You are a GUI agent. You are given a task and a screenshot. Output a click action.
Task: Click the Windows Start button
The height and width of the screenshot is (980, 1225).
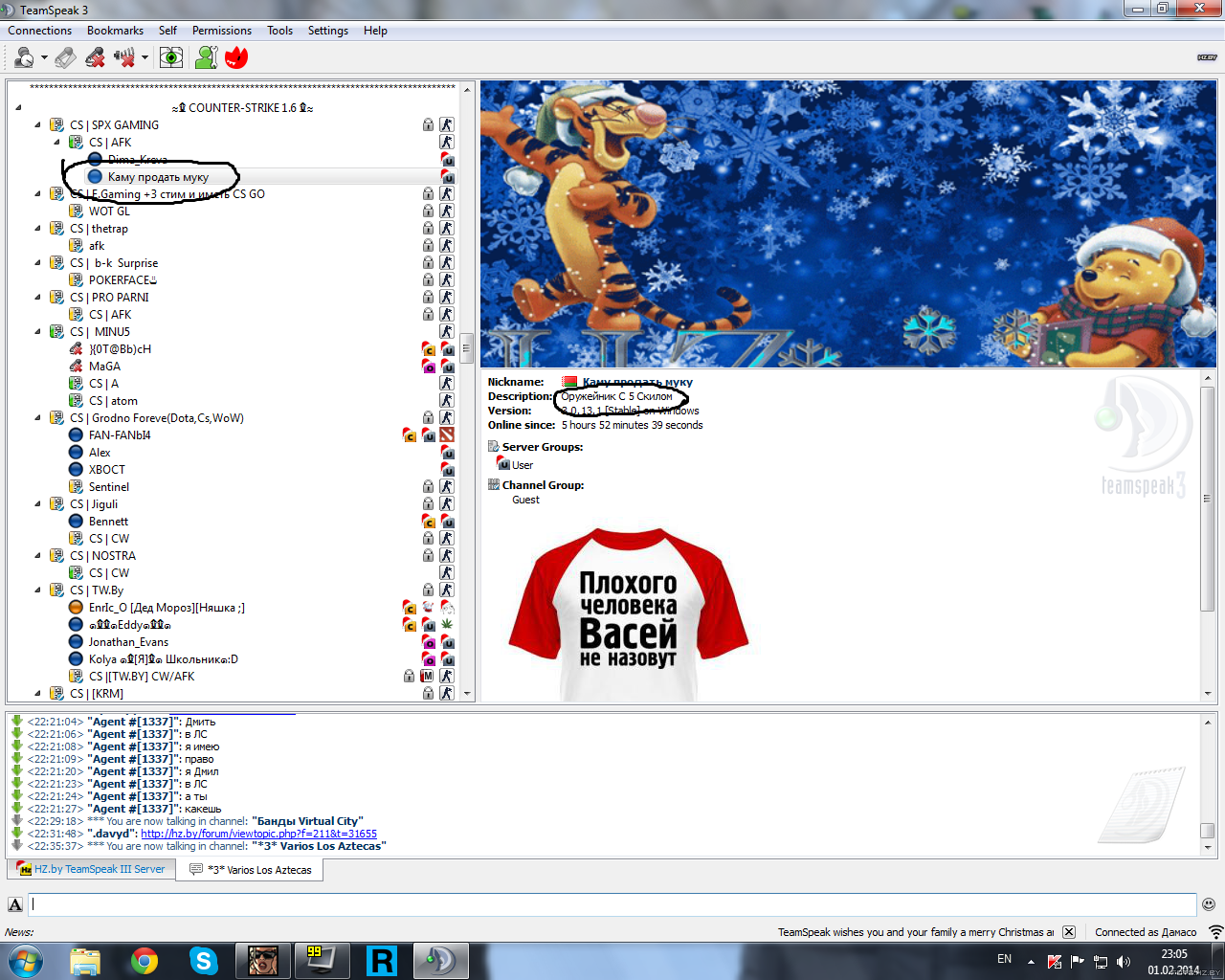[26, 960]
